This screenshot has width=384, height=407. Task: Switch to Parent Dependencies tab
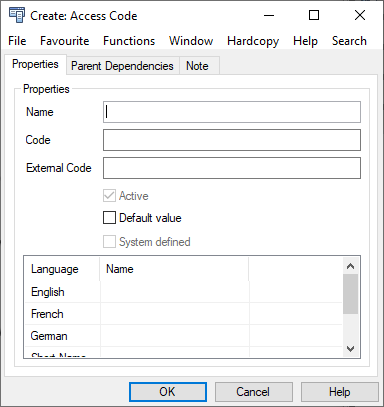122,66
